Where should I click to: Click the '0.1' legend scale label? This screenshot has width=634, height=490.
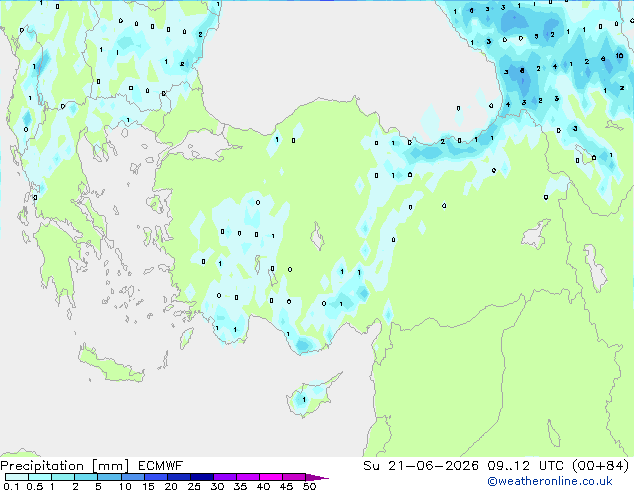coord(11,486)
